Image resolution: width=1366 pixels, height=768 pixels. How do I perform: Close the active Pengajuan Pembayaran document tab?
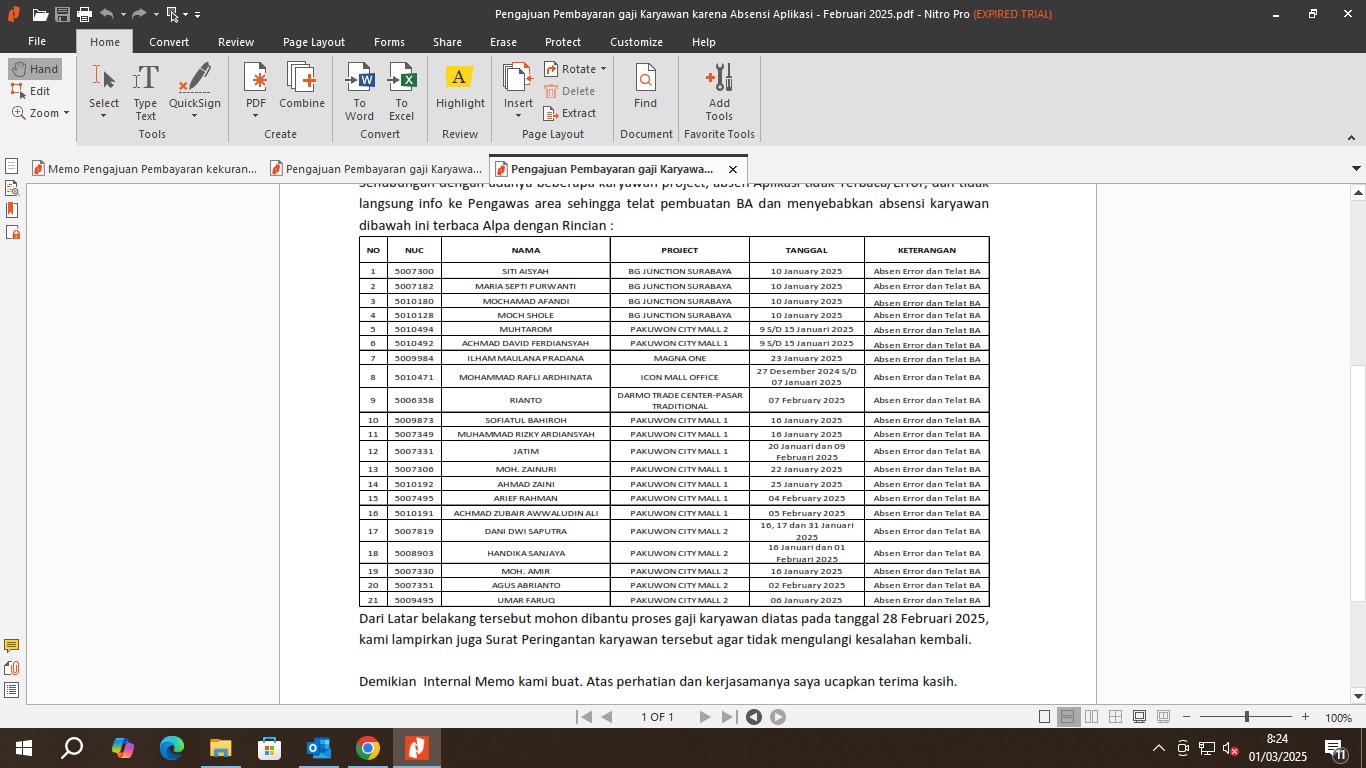(733, 170)
